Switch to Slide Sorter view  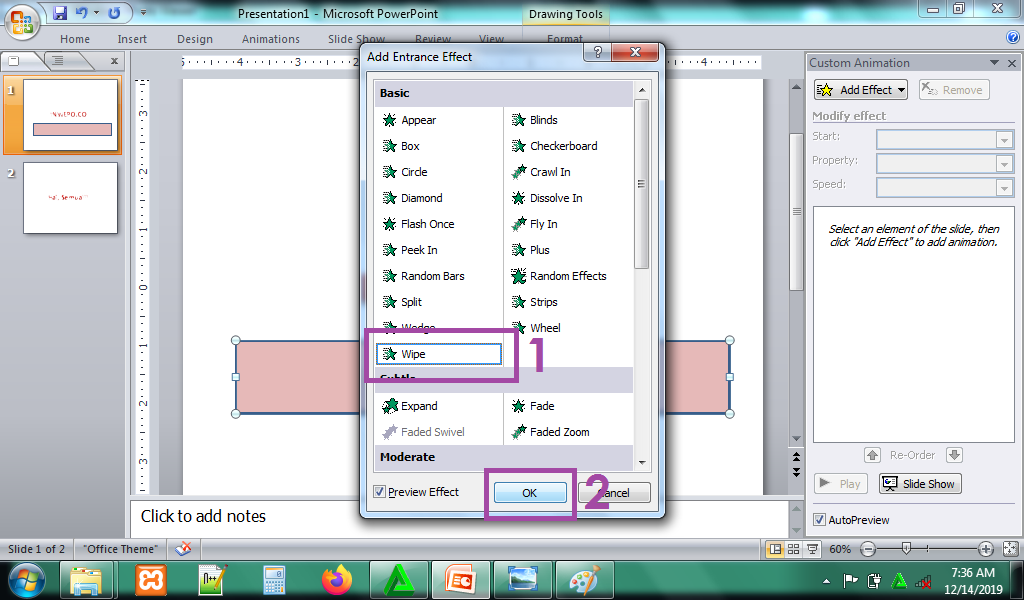pos(793,549)
